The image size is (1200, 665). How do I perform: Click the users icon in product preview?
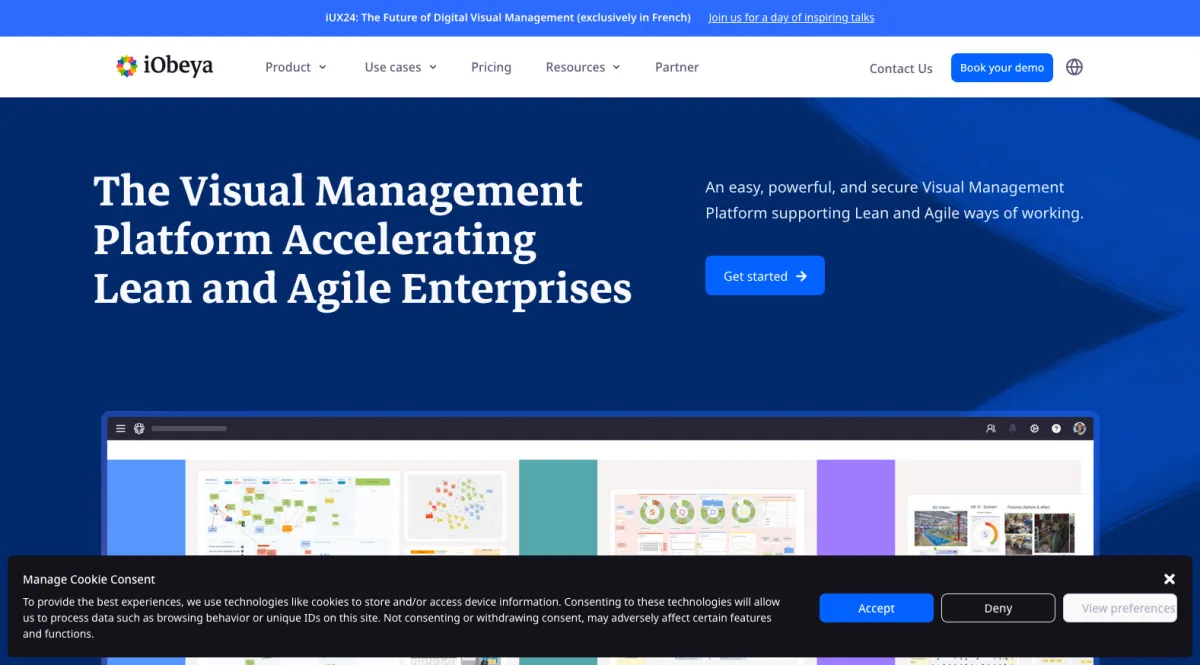click(x=991, y=428)
